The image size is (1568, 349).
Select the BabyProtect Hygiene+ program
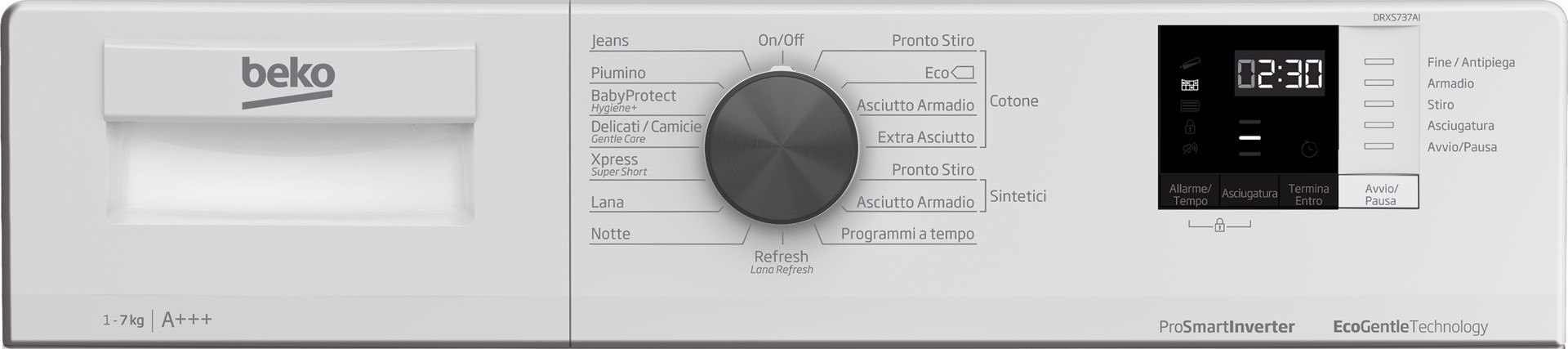click(x=634, y=100)
